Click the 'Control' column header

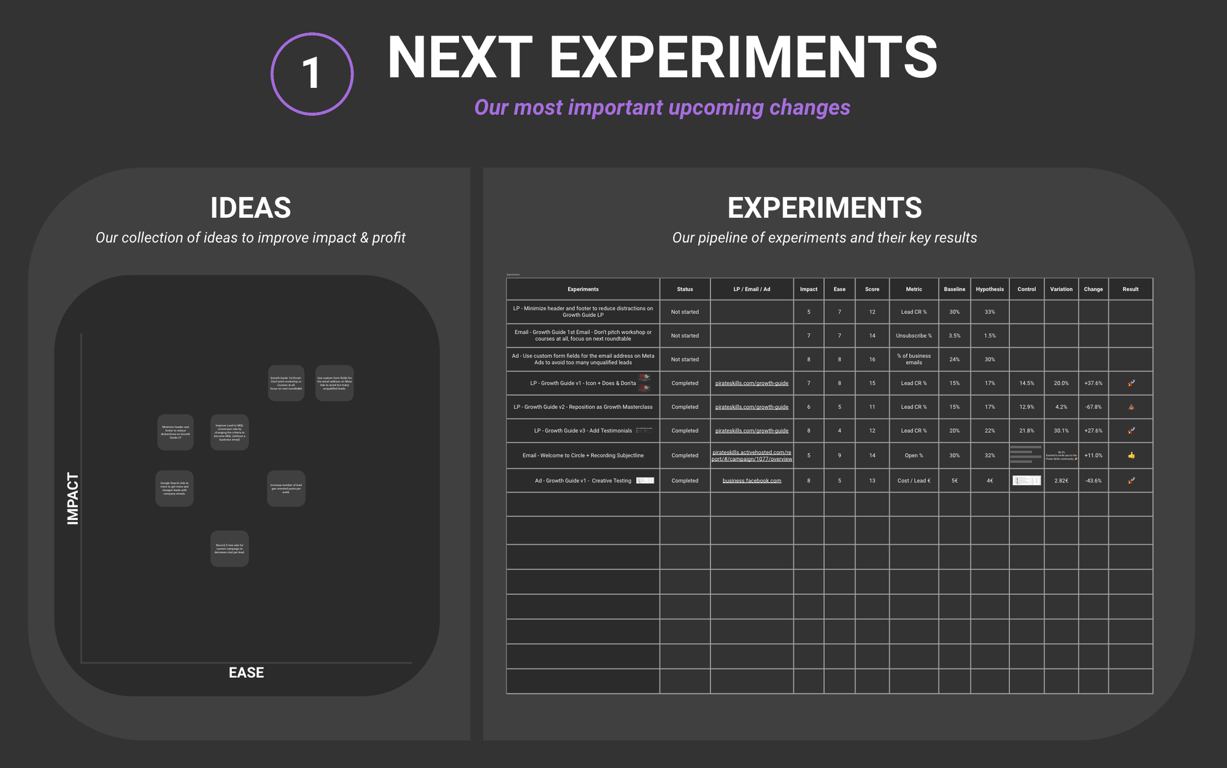coord(1026,289)
